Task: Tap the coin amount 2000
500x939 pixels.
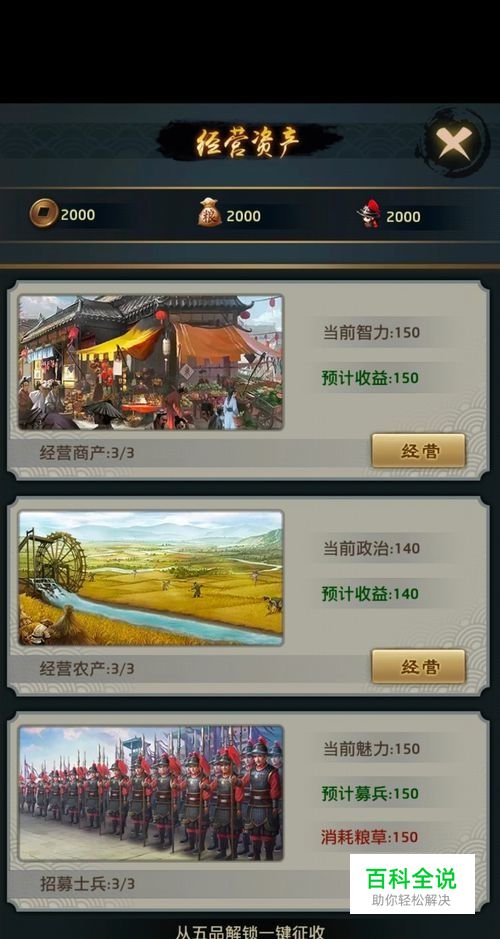Action: coord(78,214)
